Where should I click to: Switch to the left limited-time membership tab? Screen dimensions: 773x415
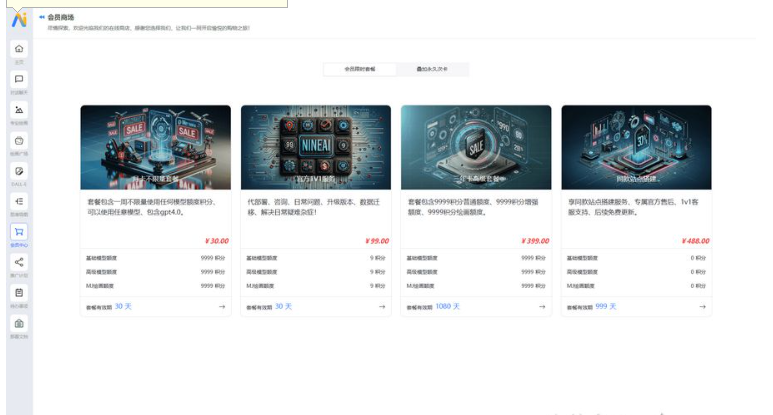click(359, 69)
